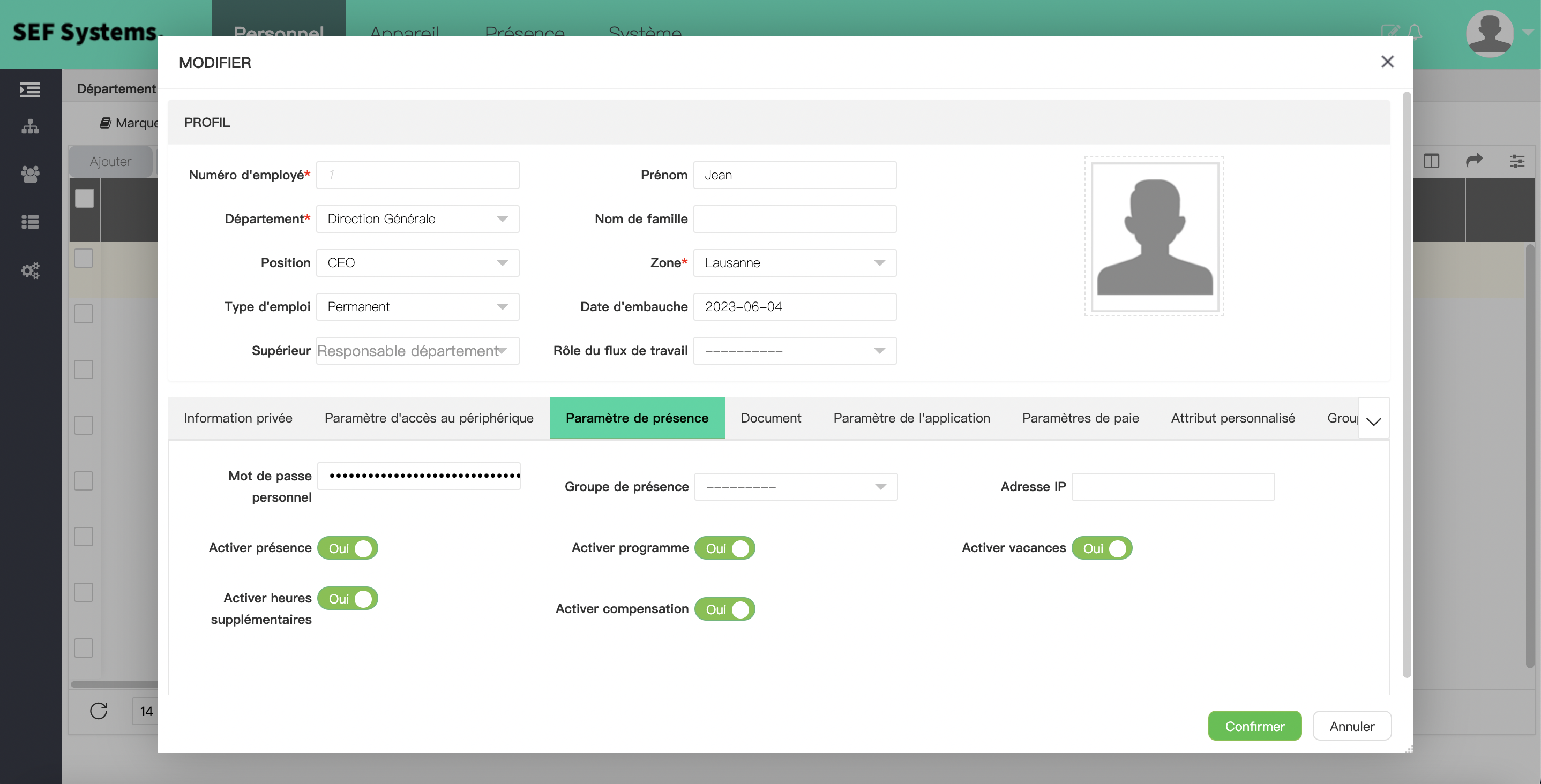Click the refresh icon at bottom left
This screenshot has width=1541, height=784.
tap(99, 711)
